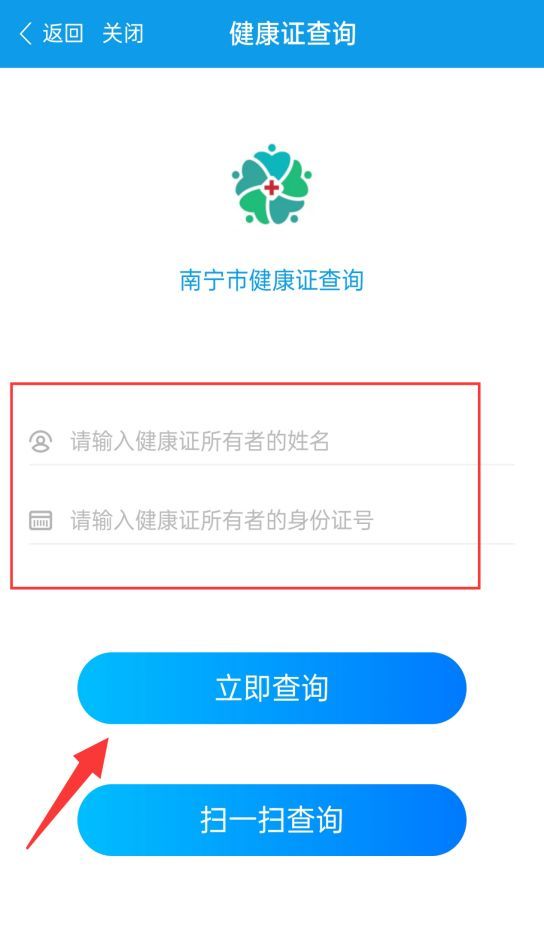The height and width of the screenshot is (934, 544).
Task: Tap the red cross at the logo center
Action: (x=272, y=188)
